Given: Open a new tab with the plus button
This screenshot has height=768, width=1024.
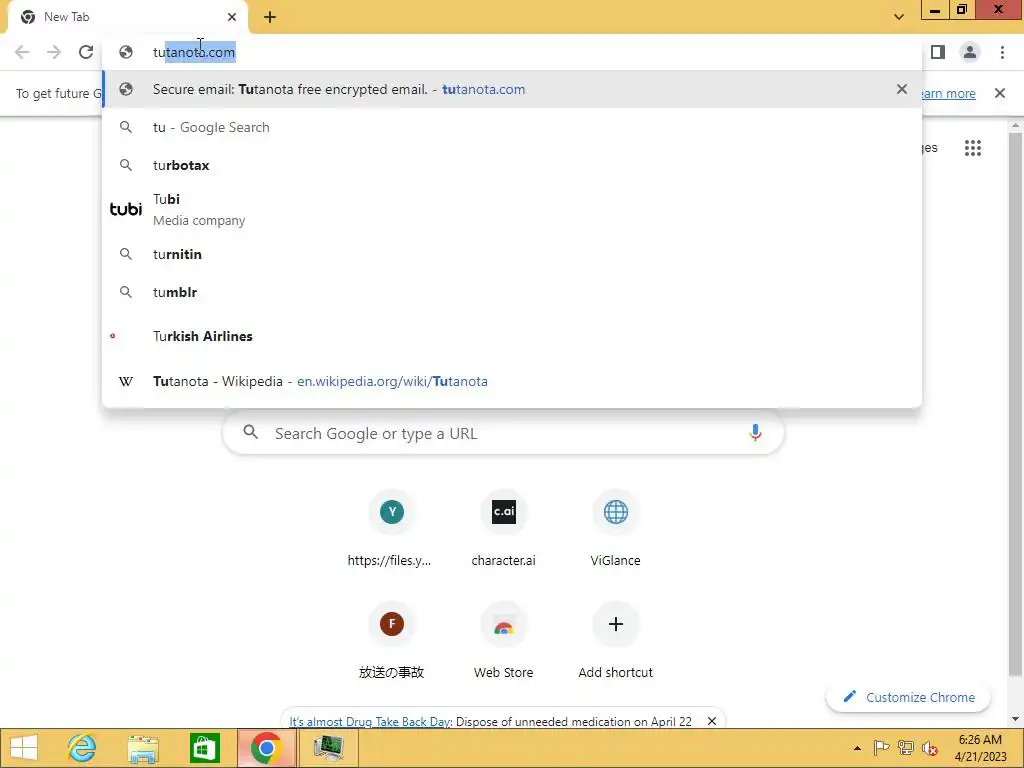Looking at the screenshot, I should click(x=270, y=17).
